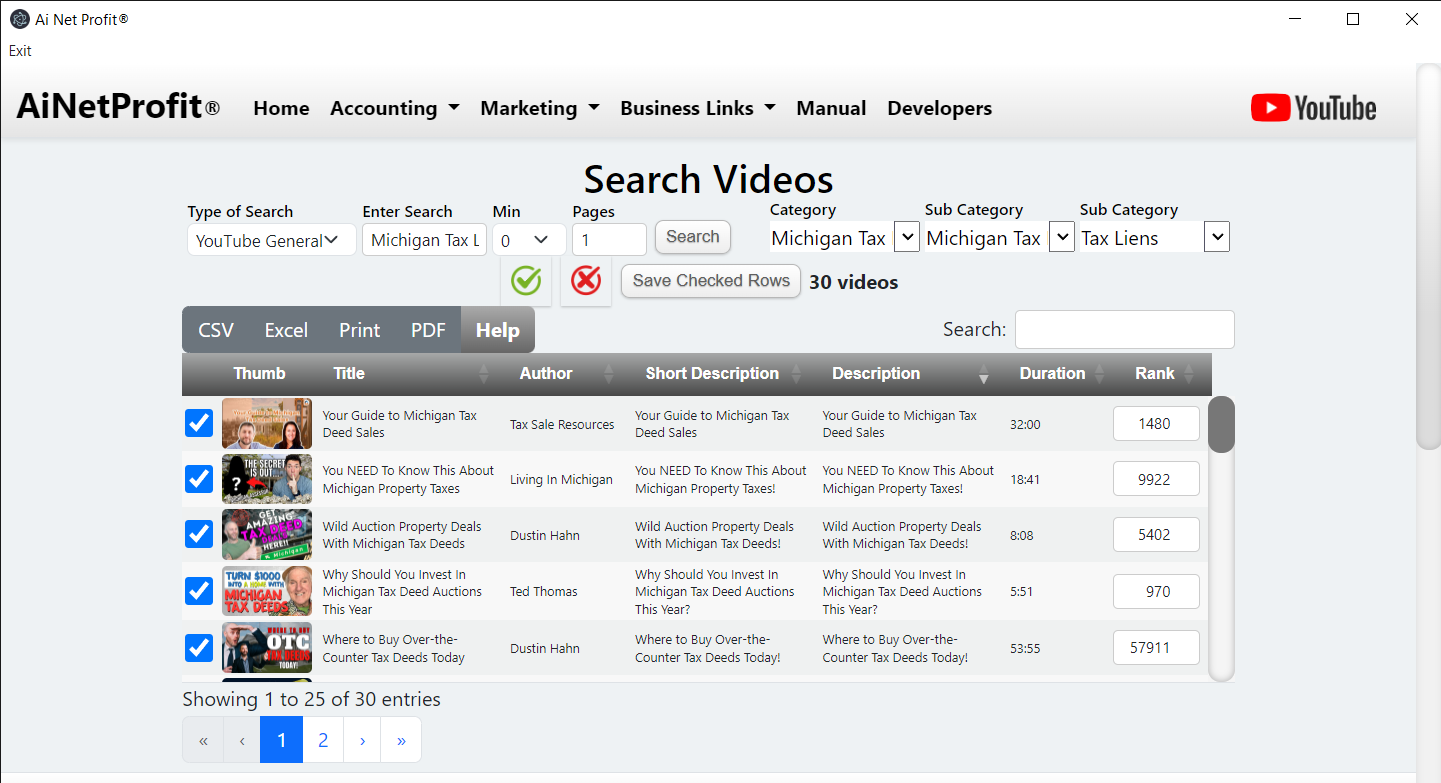Click the table Search filter field
Viewport: 1441px width, 783px height.
(x=1124, y=330)
